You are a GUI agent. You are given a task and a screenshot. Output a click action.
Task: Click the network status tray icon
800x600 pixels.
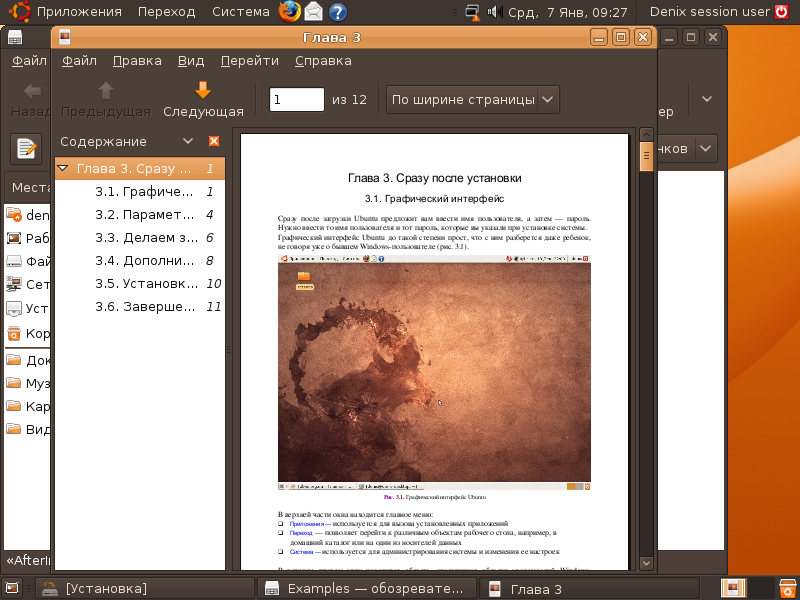pos(473,12)
